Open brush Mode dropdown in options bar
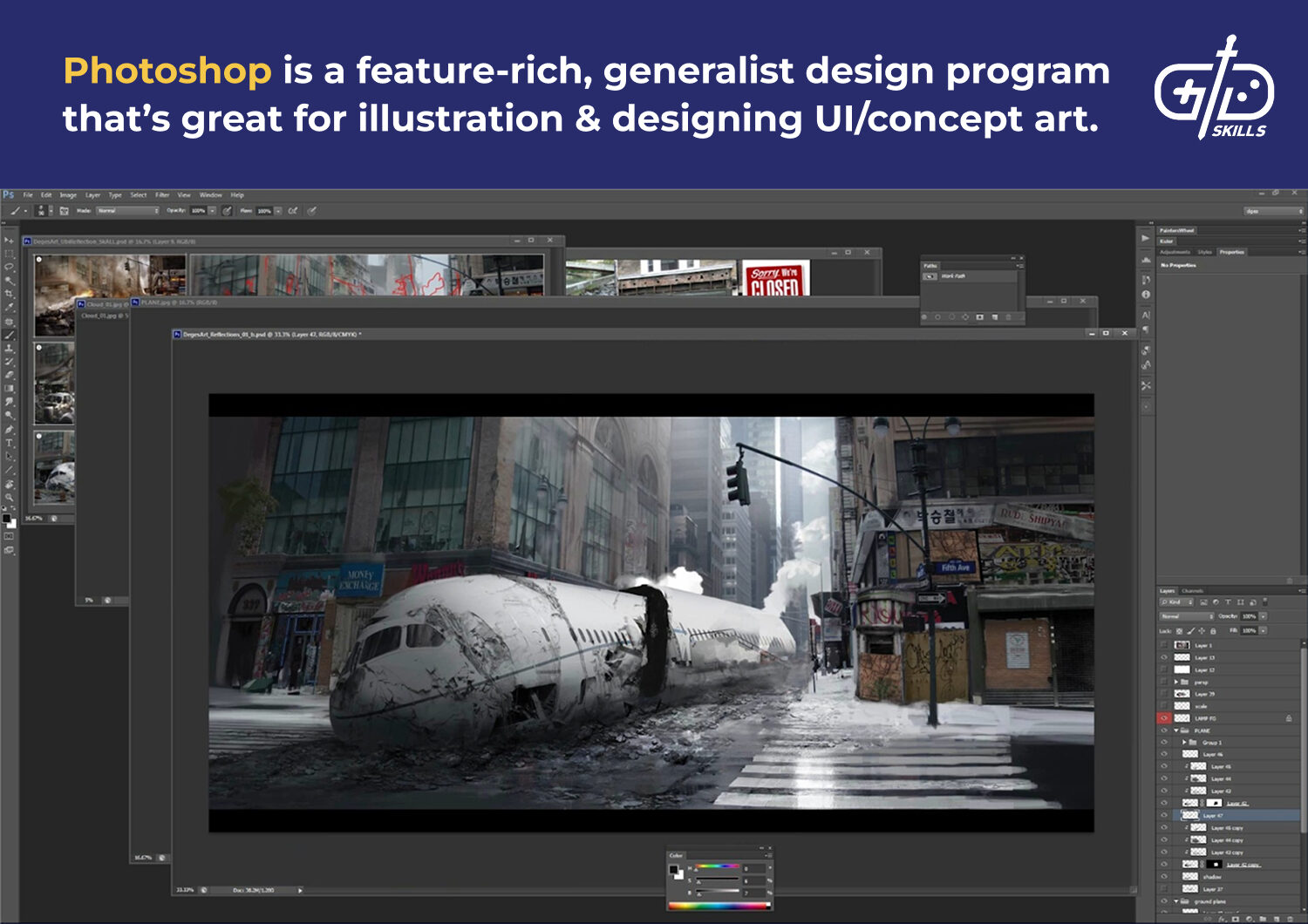1308x924 pixels. (x=128, y=211)
